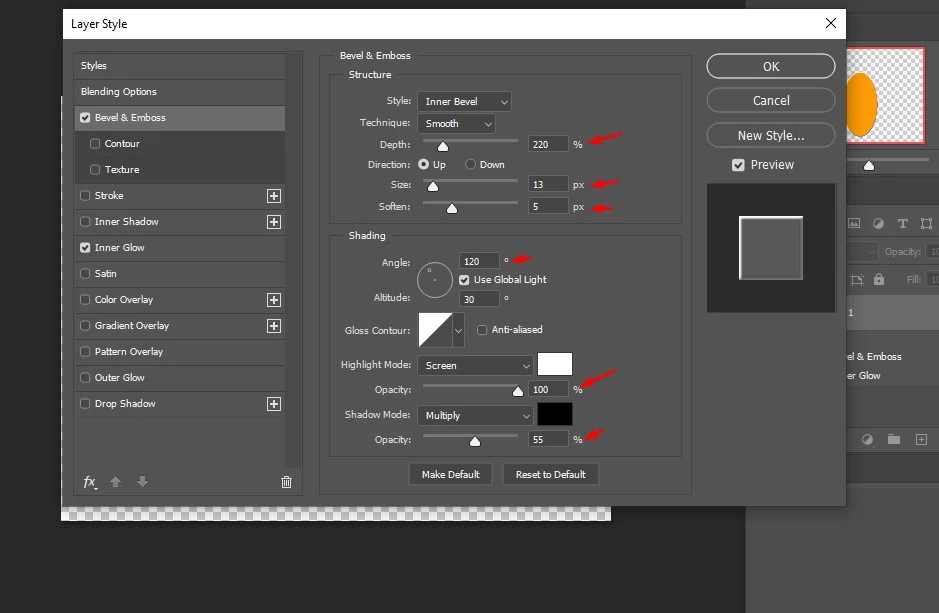The image size is (939, 613).
Task: Click the Cancel button
Action: pos(771,101)
